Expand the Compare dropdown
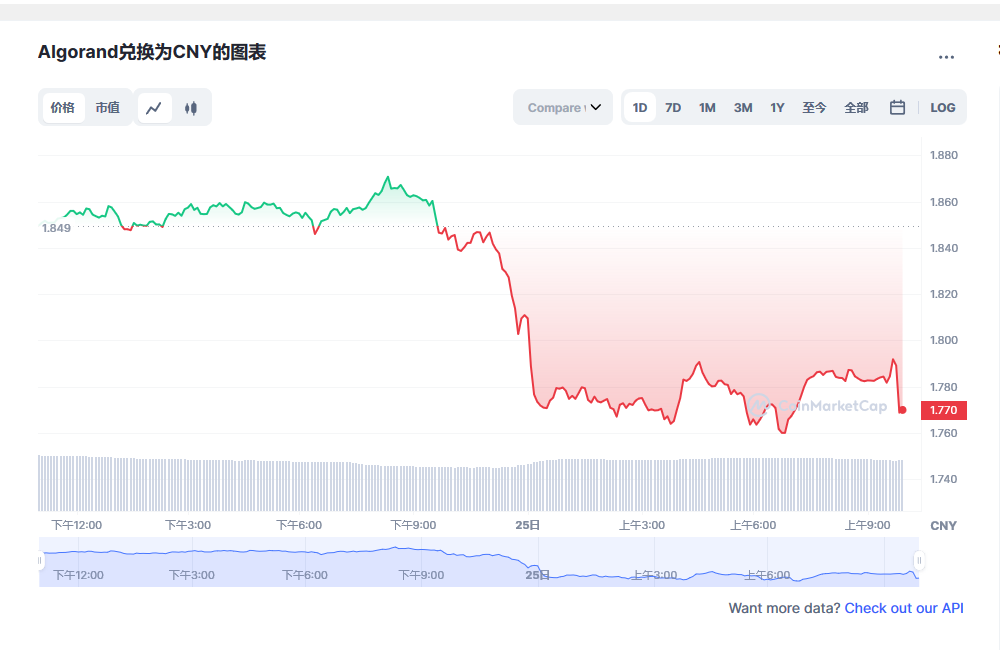The image size is (1000, 650). tap(563, 107)
